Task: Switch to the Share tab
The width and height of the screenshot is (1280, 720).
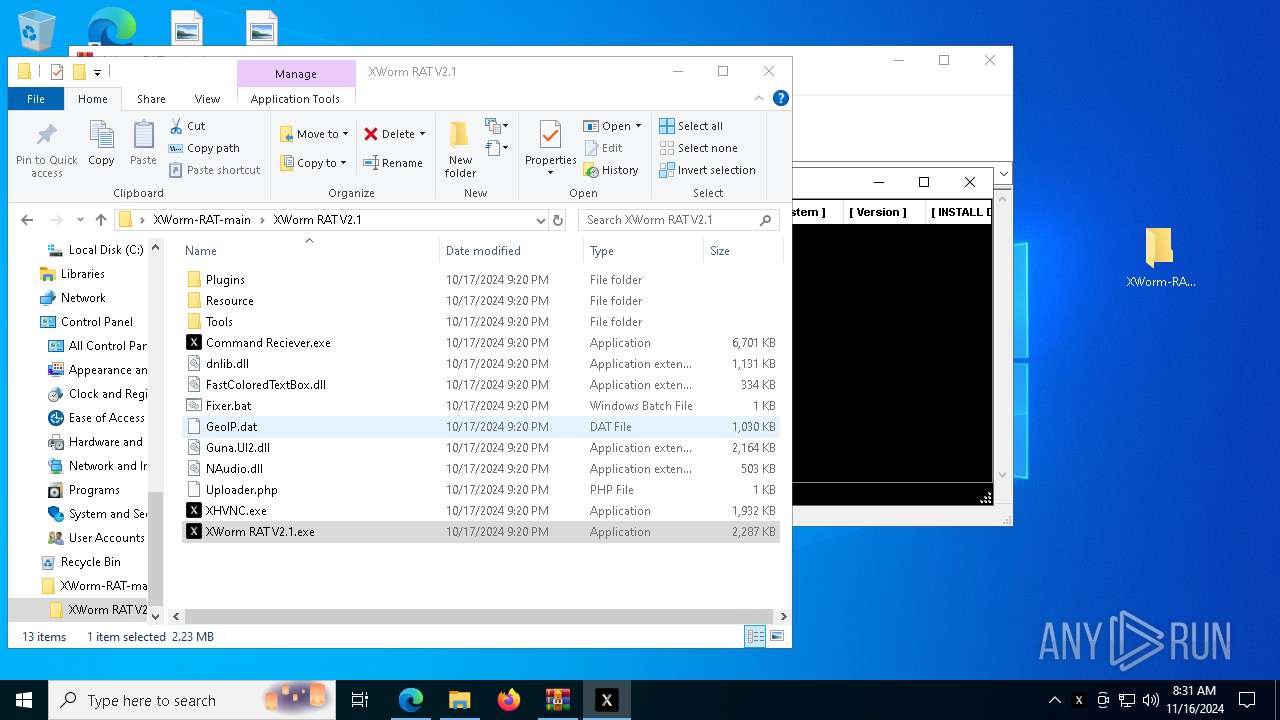Action: coord(151,99)
